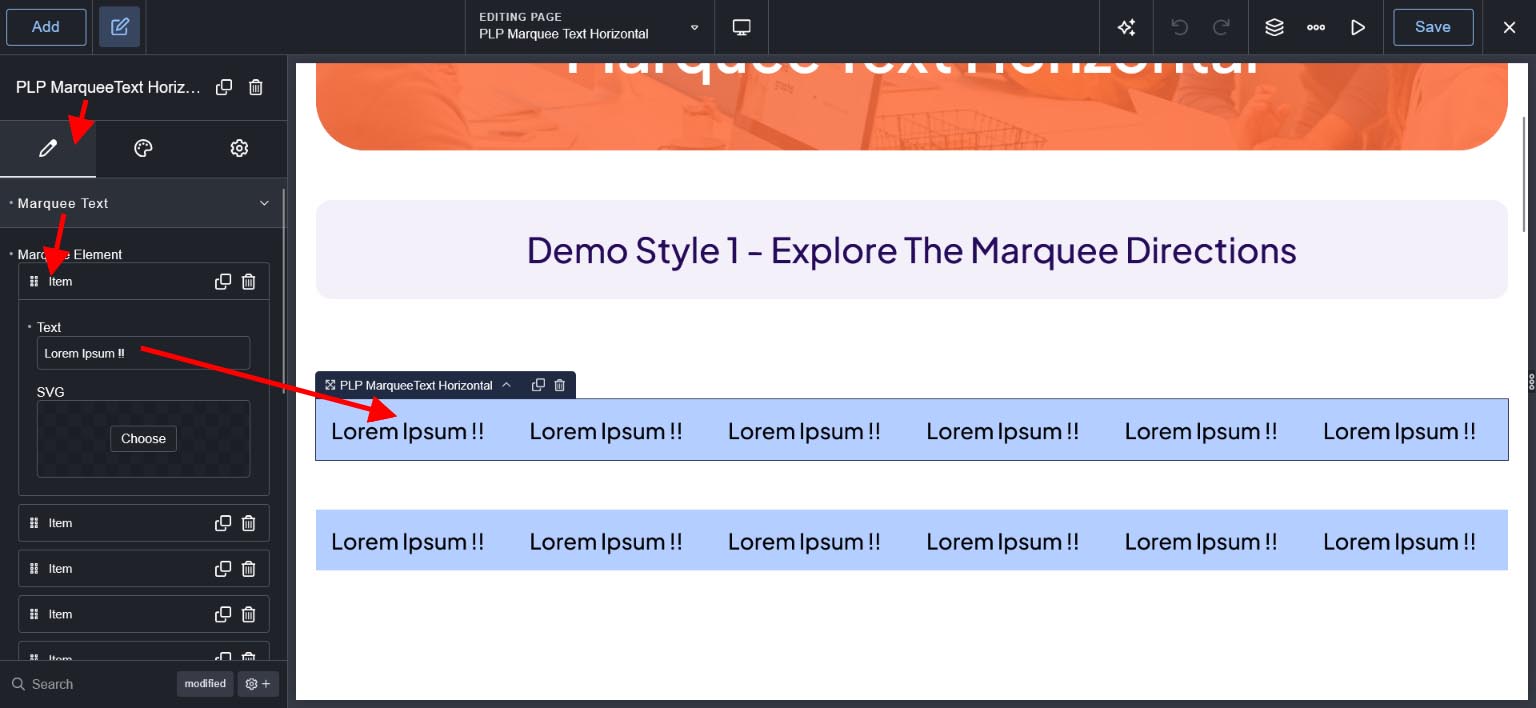Delete the third Item

[x=249, y=569]
